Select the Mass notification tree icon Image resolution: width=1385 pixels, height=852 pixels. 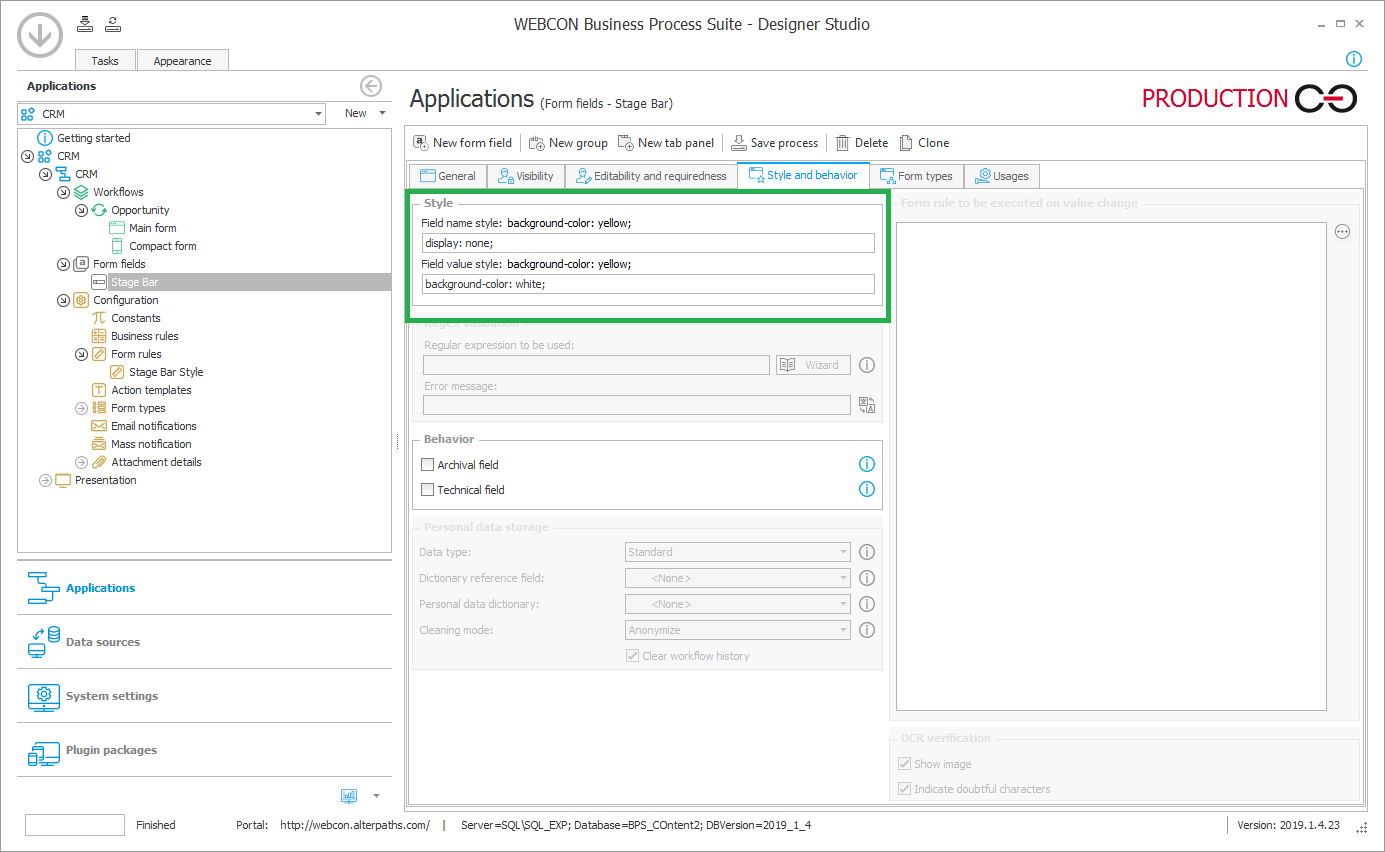(x=99, y=444)
